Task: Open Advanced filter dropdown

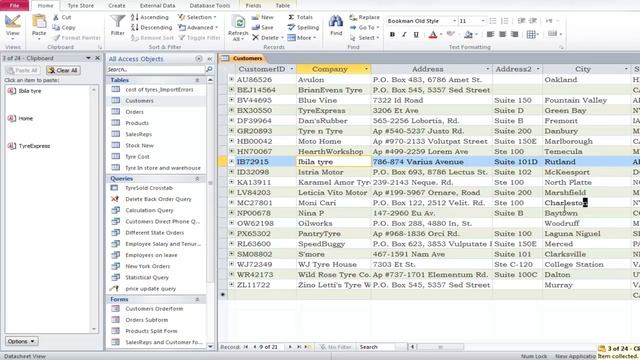Action: point(198,27)
